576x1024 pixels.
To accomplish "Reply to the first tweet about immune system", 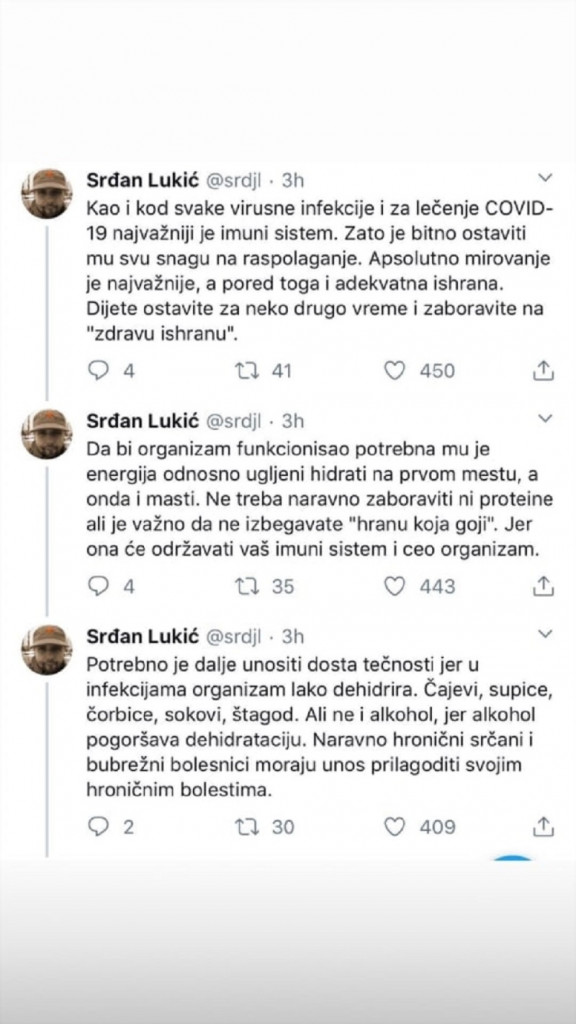I will [99, 370].
